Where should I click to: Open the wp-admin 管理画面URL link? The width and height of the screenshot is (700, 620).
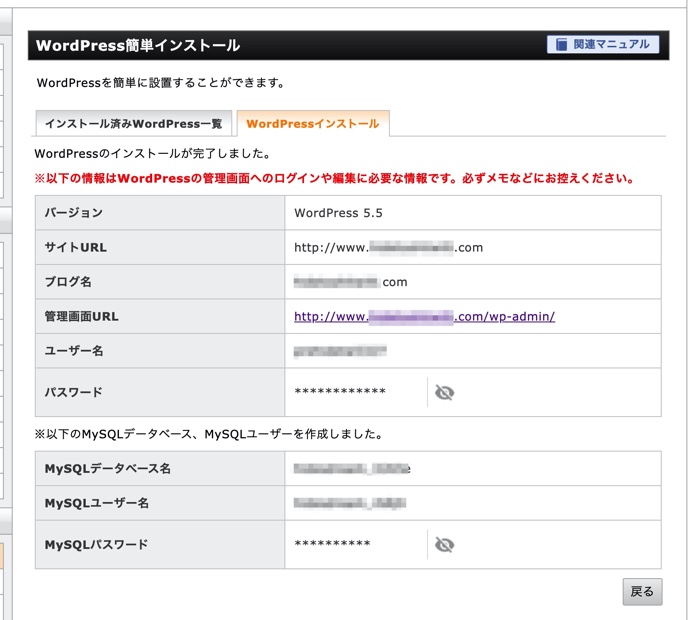[424, 316]
